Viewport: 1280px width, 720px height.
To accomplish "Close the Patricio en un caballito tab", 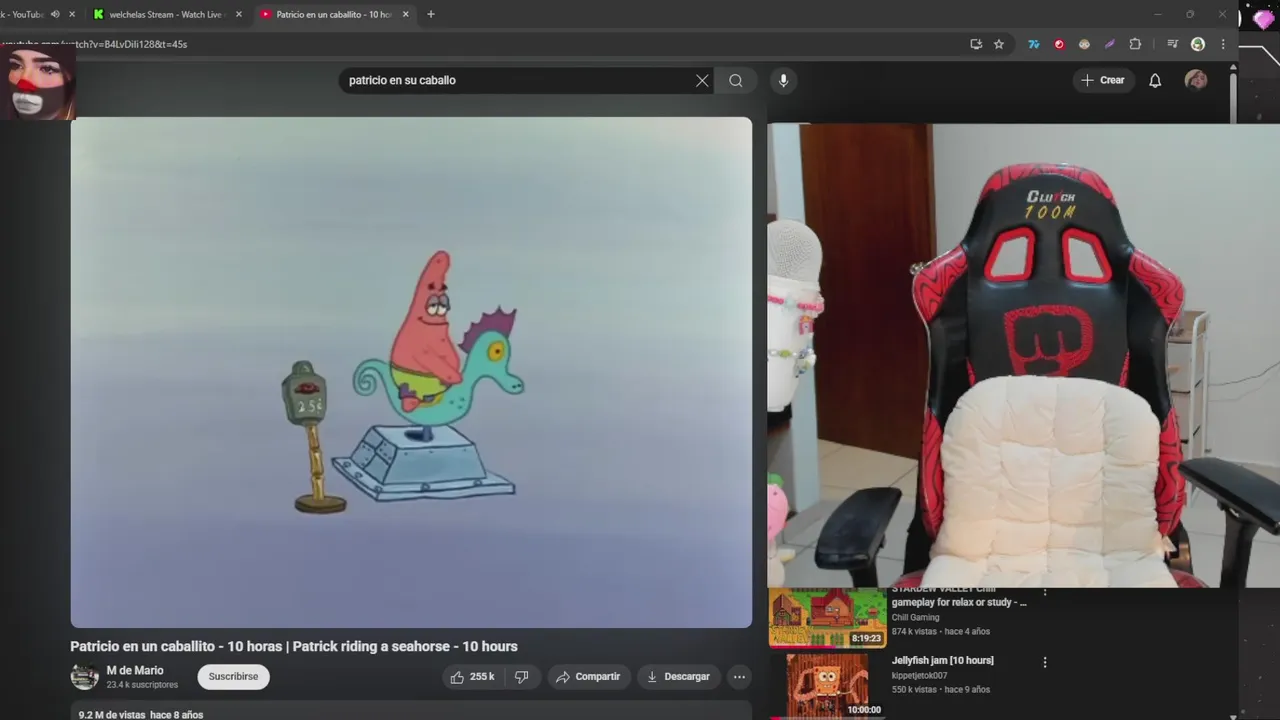I will click(405, 14).
